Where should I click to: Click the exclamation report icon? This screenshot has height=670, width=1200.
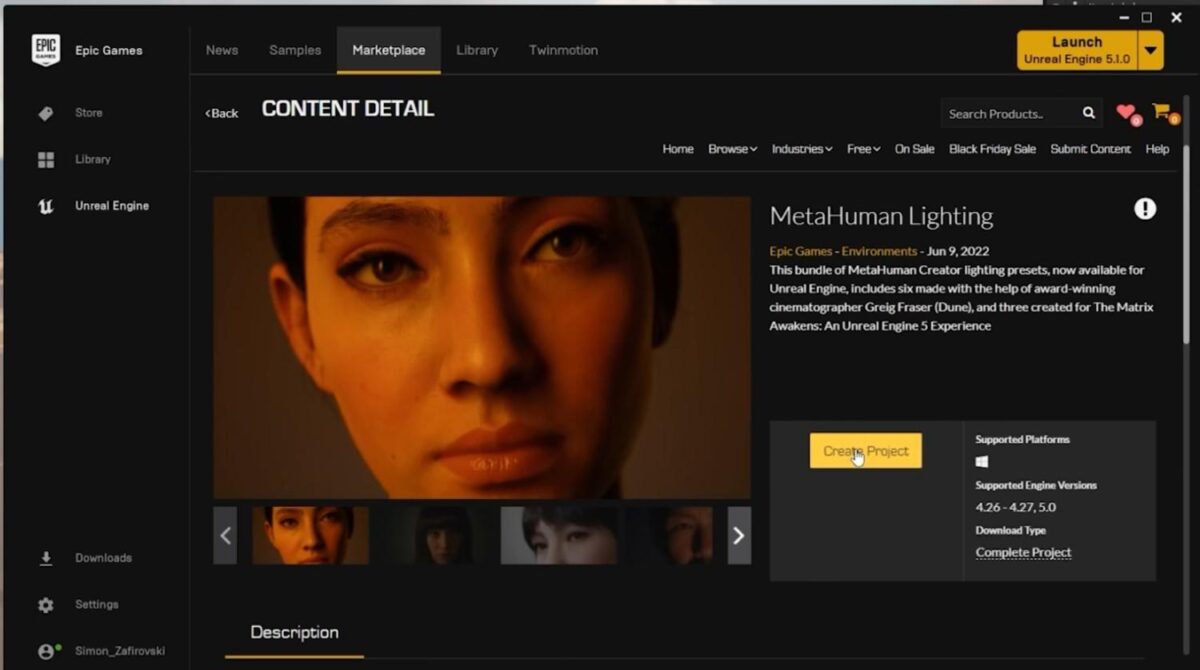1145,208
